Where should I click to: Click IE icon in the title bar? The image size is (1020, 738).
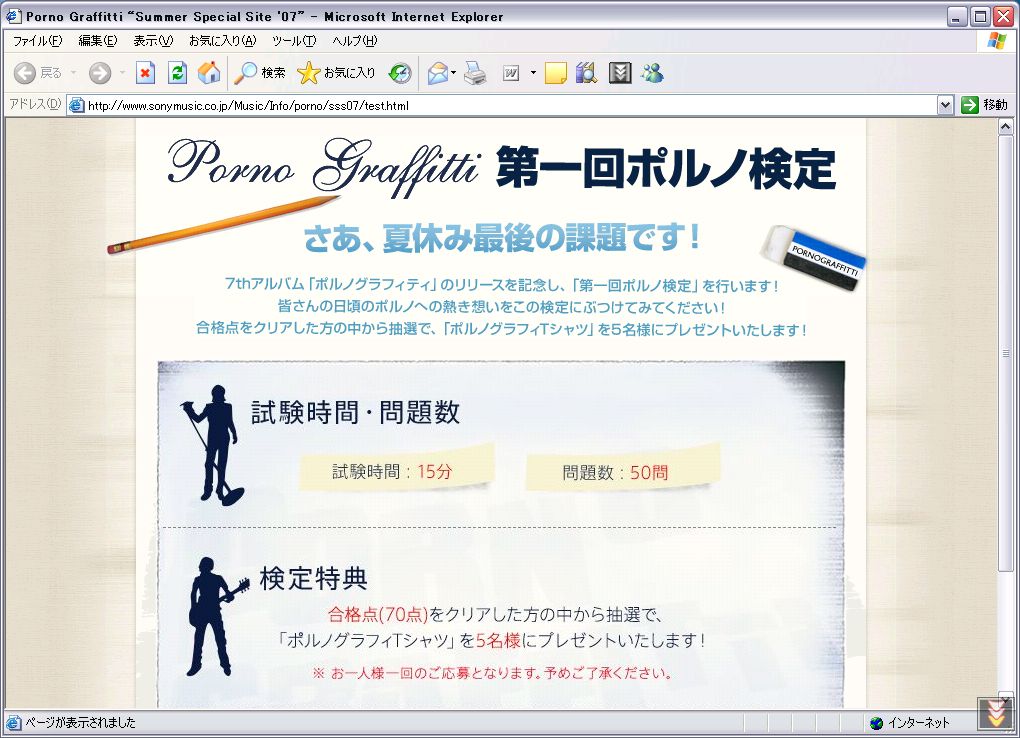[13, 16]
